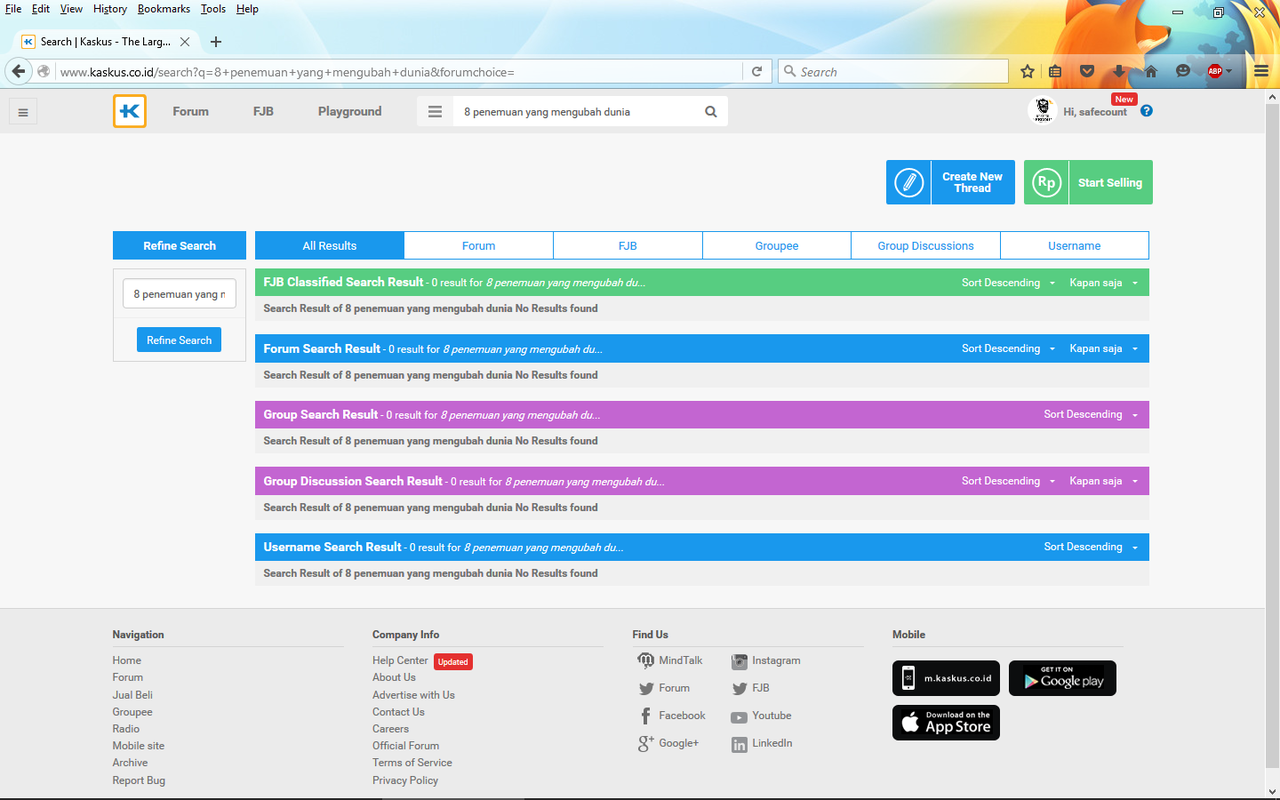Click the Kaskus logo icon

tap(130, 111)
